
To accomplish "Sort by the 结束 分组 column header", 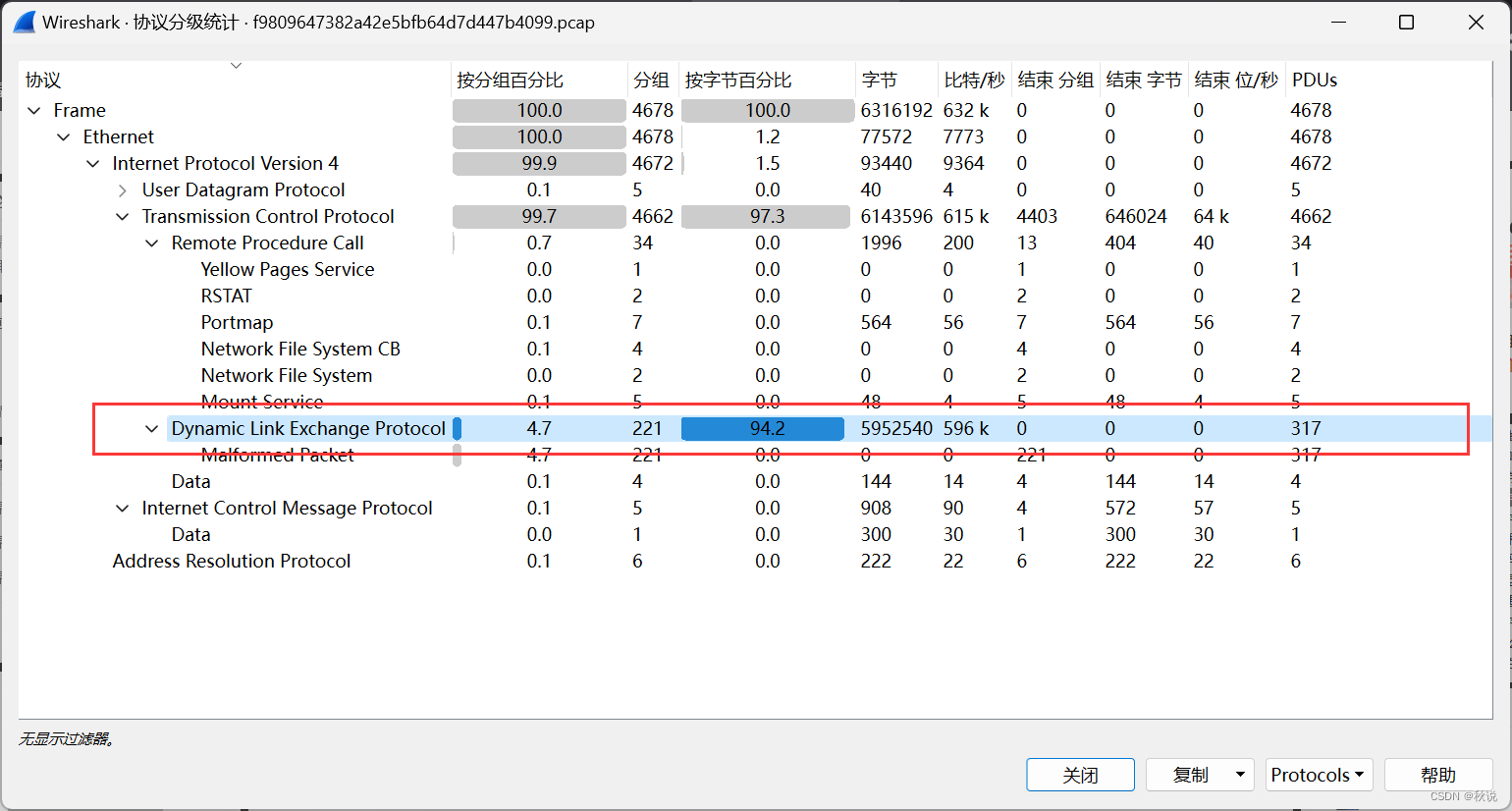I will (1055, 81).
